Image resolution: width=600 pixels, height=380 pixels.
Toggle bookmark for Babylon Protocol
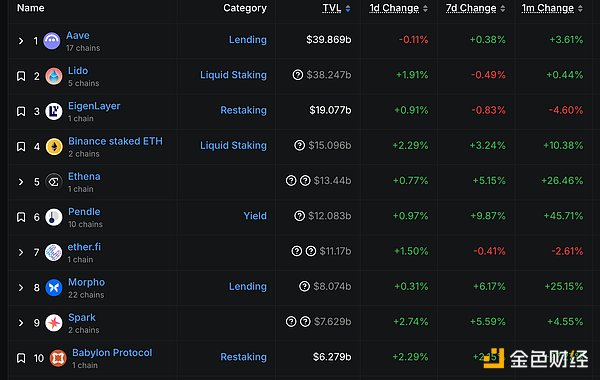coord(21,358)
